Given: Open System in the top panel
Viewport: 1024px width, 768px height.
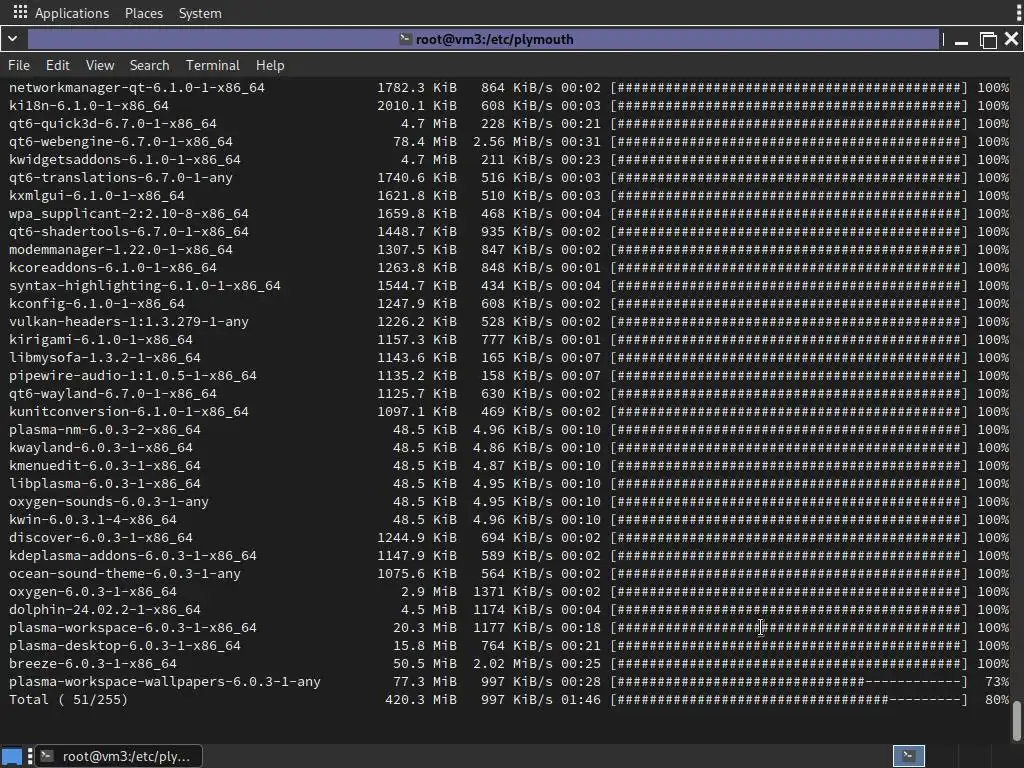Looking at the screenshot, I should (200, 13).
